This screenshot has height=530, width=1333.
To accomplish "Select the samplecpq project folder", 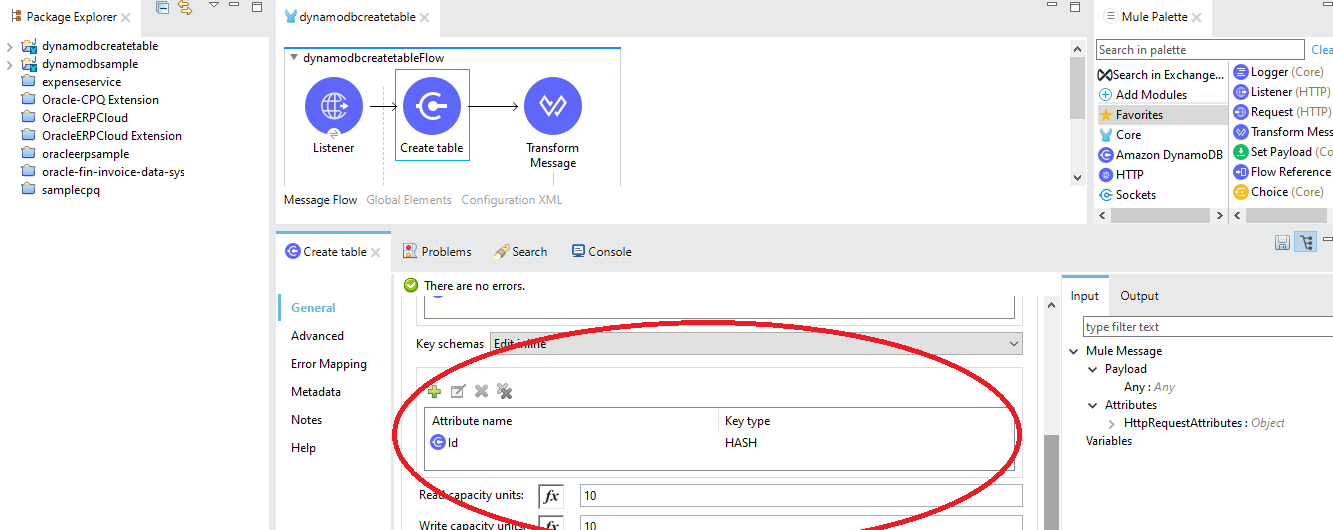I will coord(60,190).
